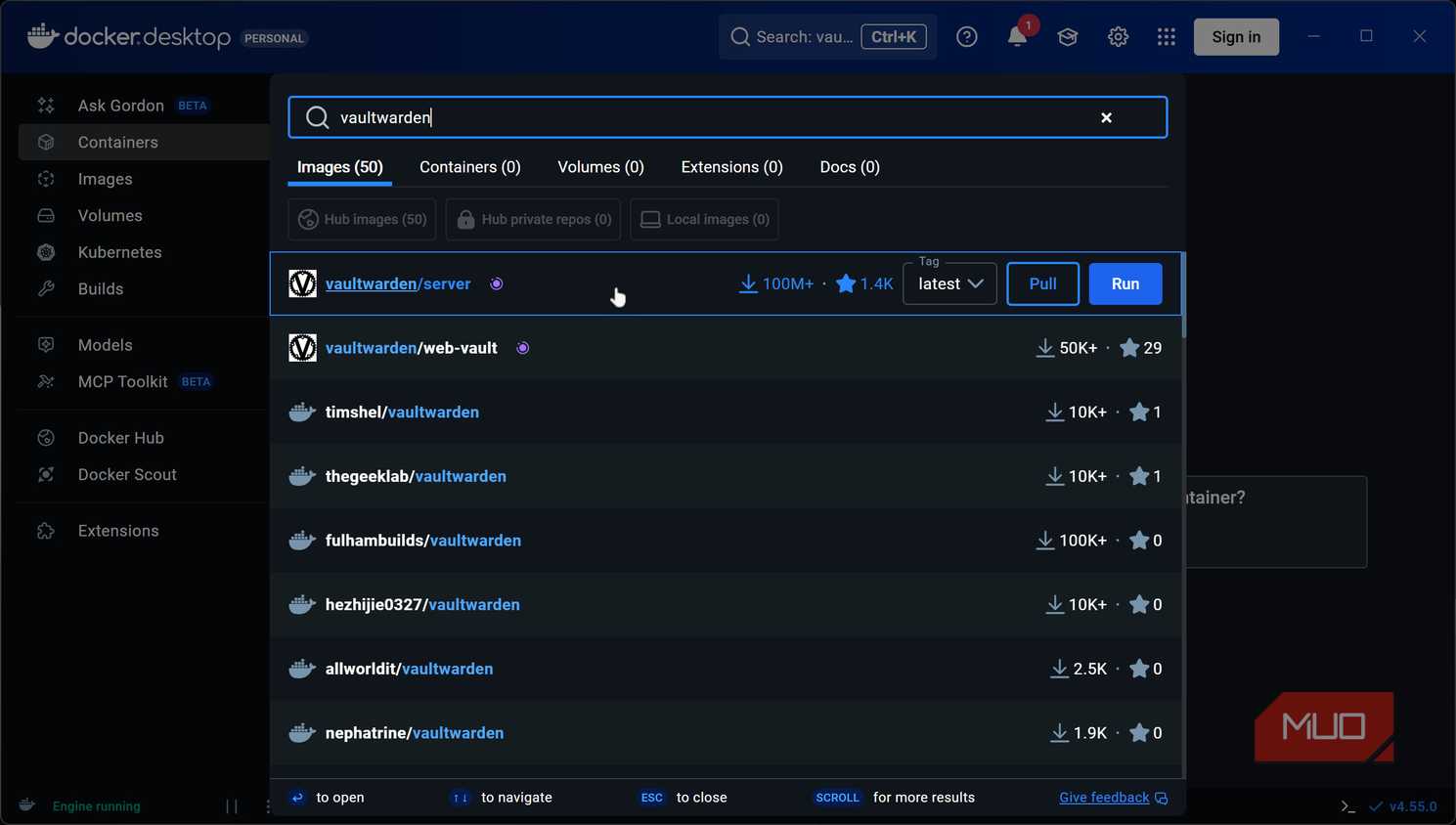1456x825 pixels.
Task: Toggle the Local images (0) filter
Action: [x=704, y=219]
